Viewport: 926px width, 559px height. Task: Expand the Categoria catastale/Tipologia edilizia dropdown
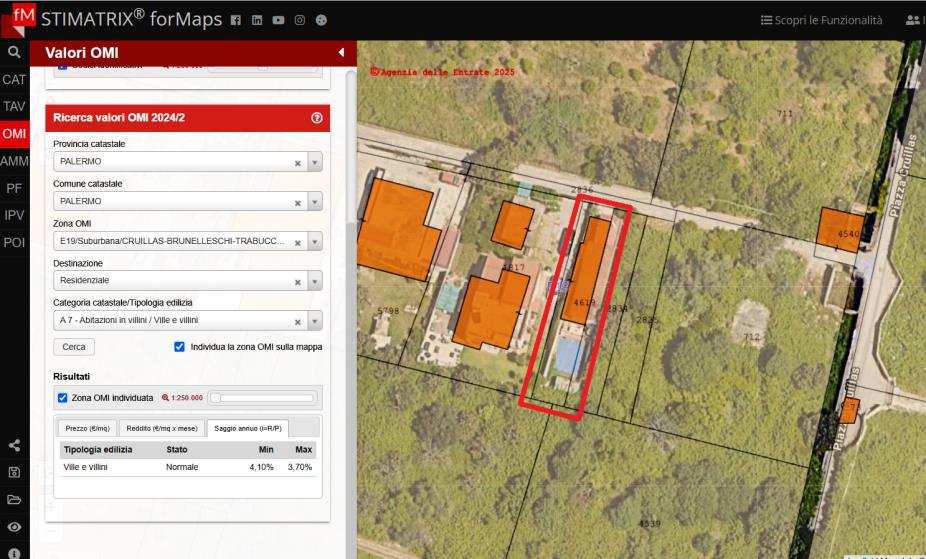tap(315, 322)
